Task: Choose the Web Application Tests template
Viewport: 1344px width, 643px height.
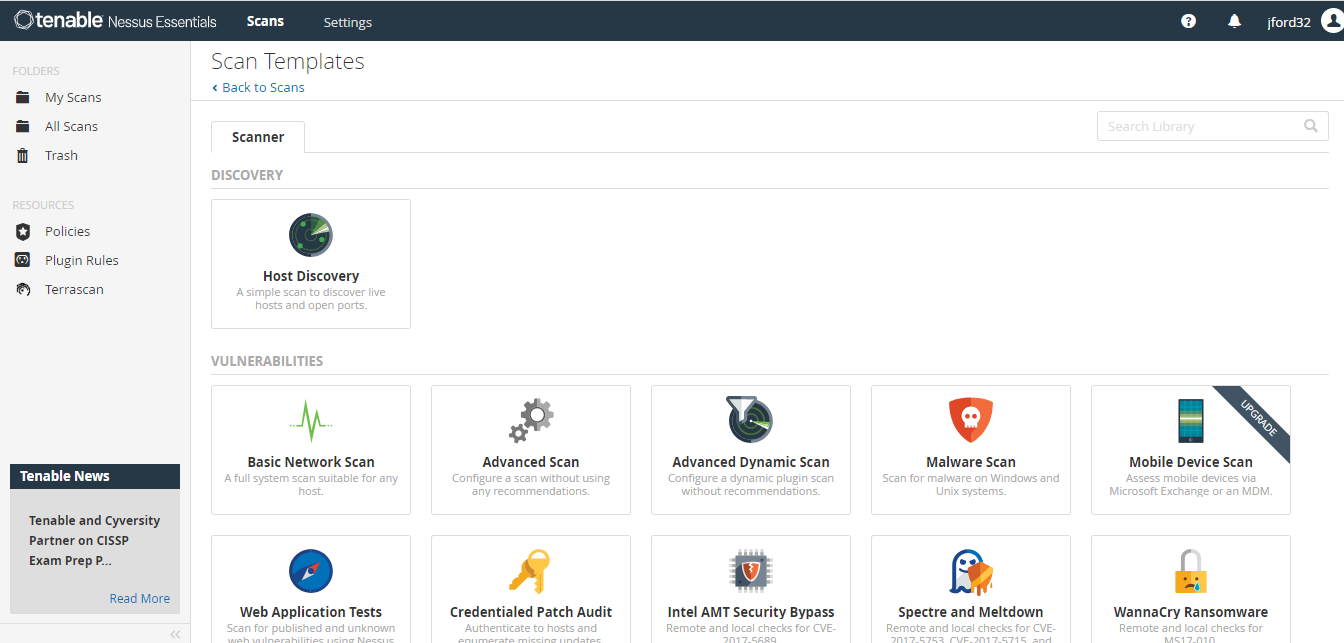Action: pyautogui.click(x=310, y=590)
